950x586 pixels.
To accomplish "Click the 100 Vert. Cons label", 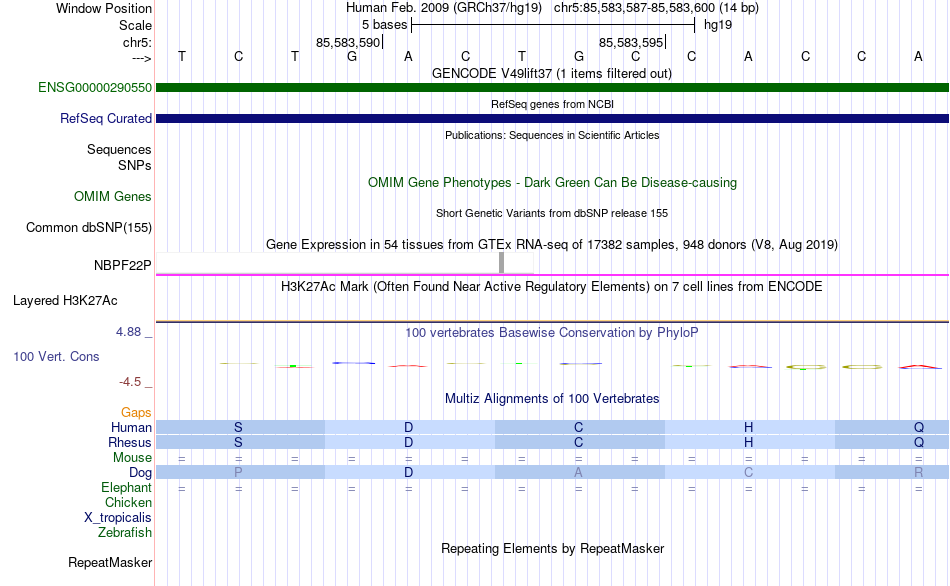I will (x=56, y=356).
